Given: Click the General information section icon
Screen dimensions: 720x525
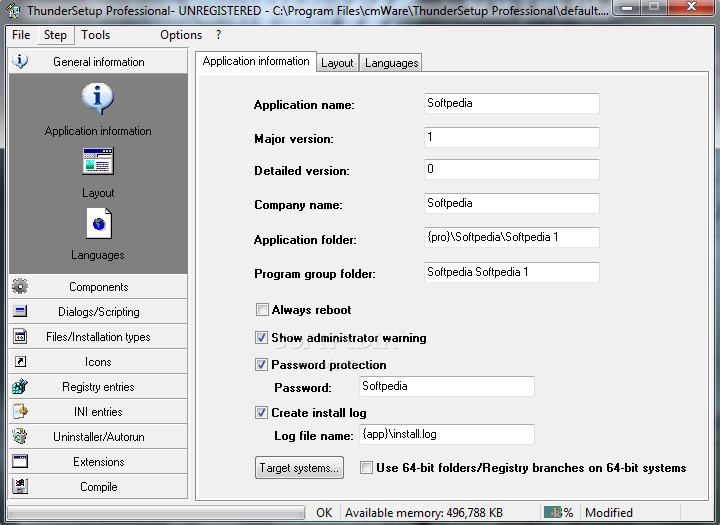Looking at the screenshot, I should (x=20, y=61).
